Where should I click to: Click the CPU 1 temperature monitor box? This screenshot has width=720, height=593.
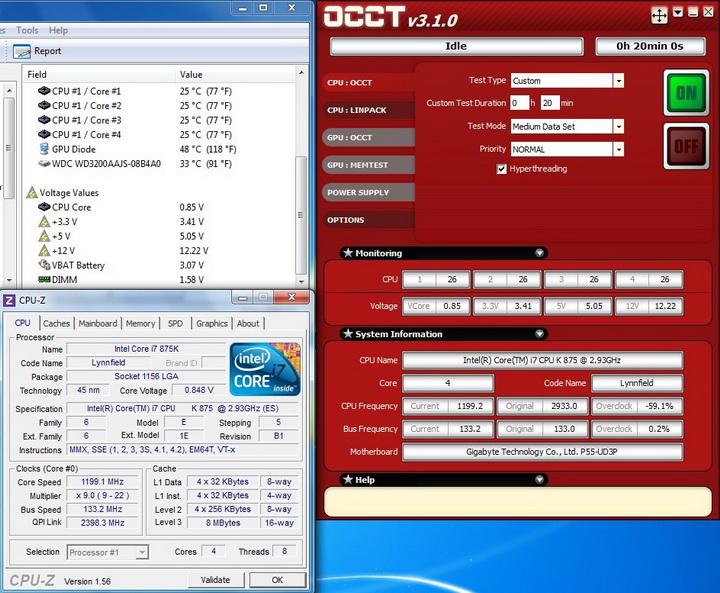click(x=436, y=279)
